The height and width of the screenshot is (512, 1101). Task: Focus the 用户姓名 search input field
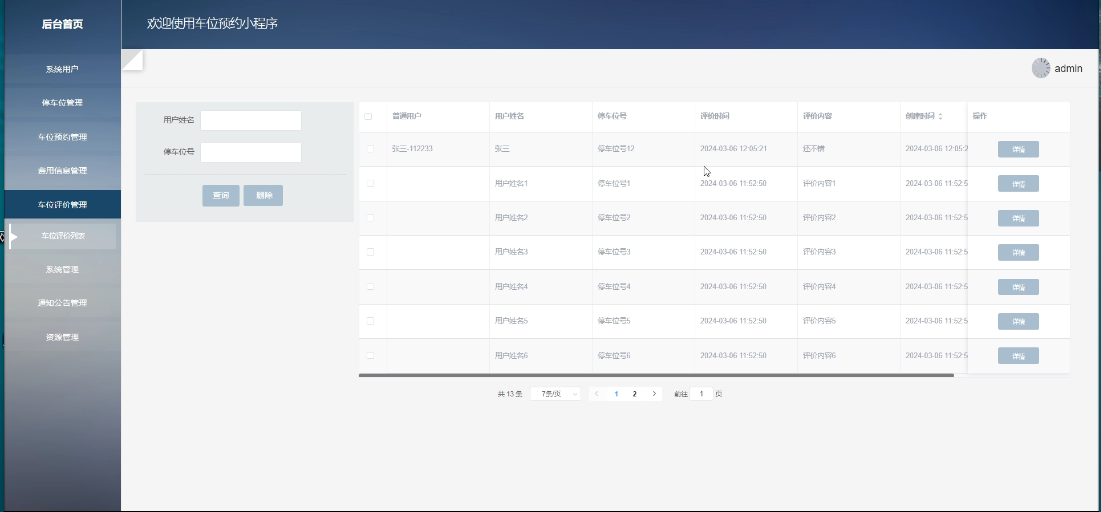tap(251, 120)
